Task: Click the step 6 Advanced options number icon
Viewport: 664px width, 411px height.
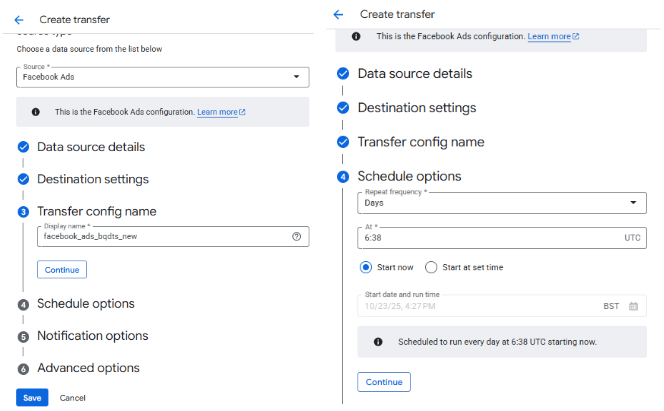Action: [x=23, y=369]
